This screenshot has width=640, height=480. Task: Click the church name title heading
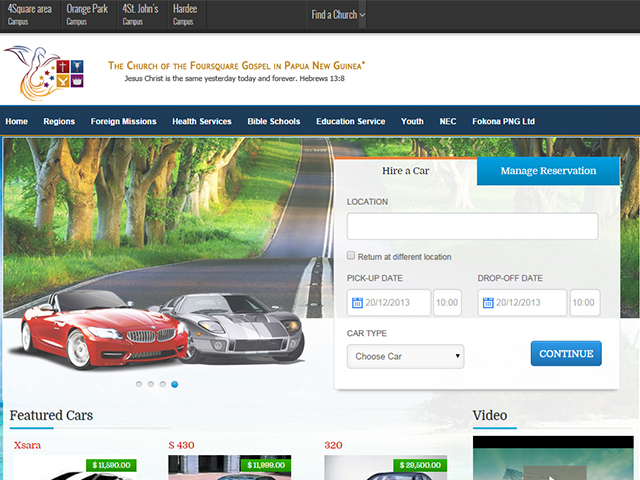click(x=236, y=65)
